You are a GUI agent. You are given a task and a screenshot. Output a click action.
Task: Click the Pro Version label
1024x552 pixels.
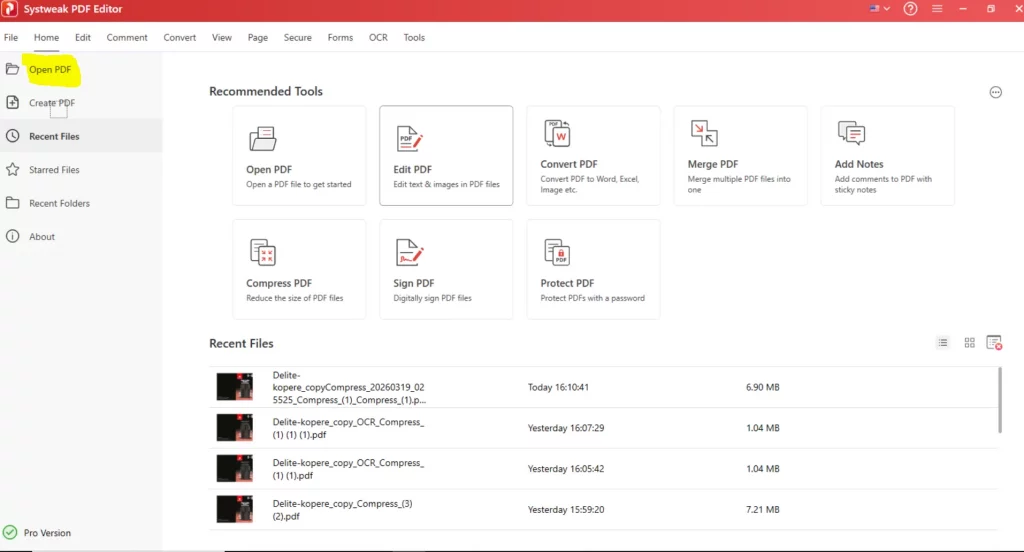pyautogui.click(x=48, y=532)
